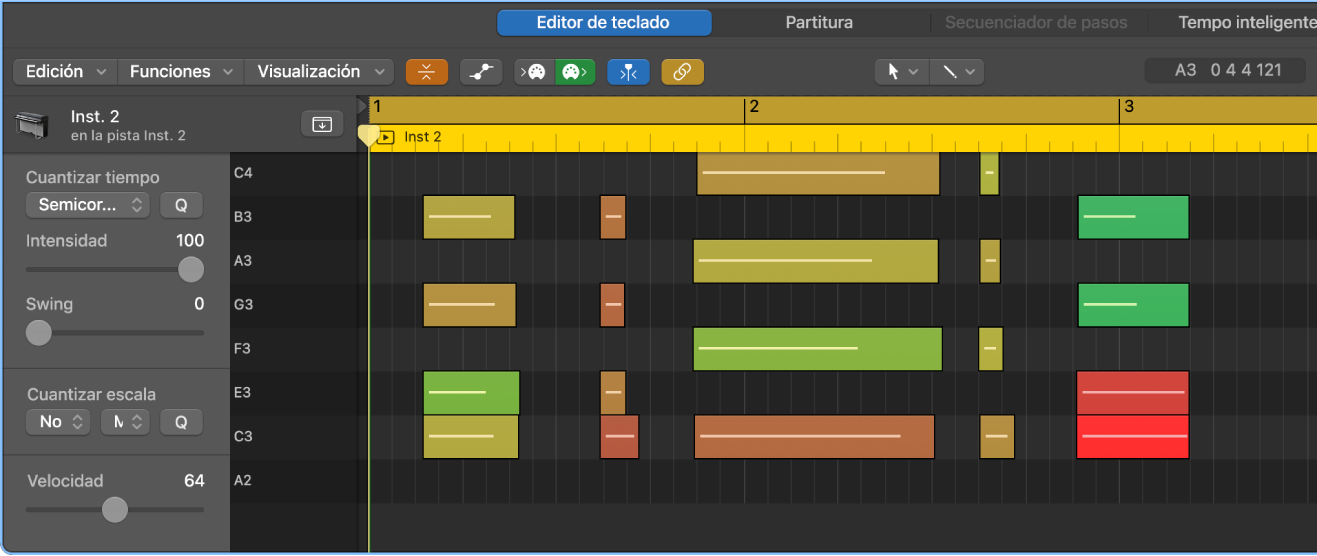Click the Intensidad value 100
The width and height of the screenshot is (1317, 556).
click(x=189, y=241)
